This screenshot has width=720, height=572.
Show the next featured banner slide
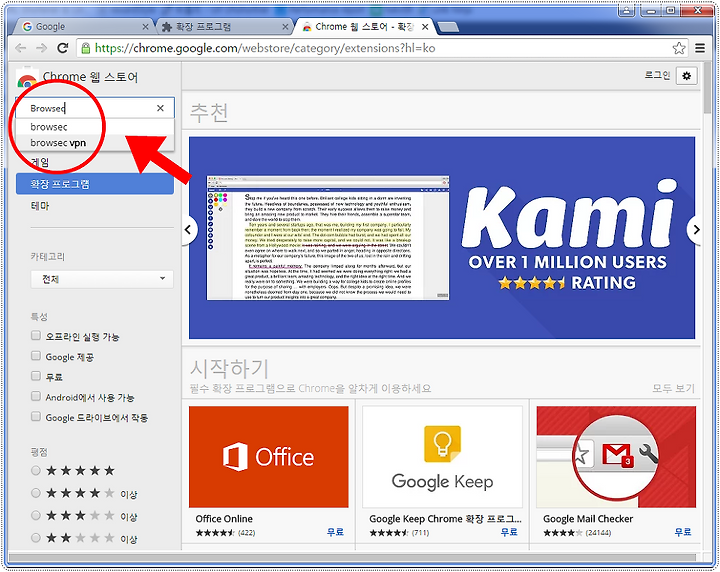(x=695, y=230)
